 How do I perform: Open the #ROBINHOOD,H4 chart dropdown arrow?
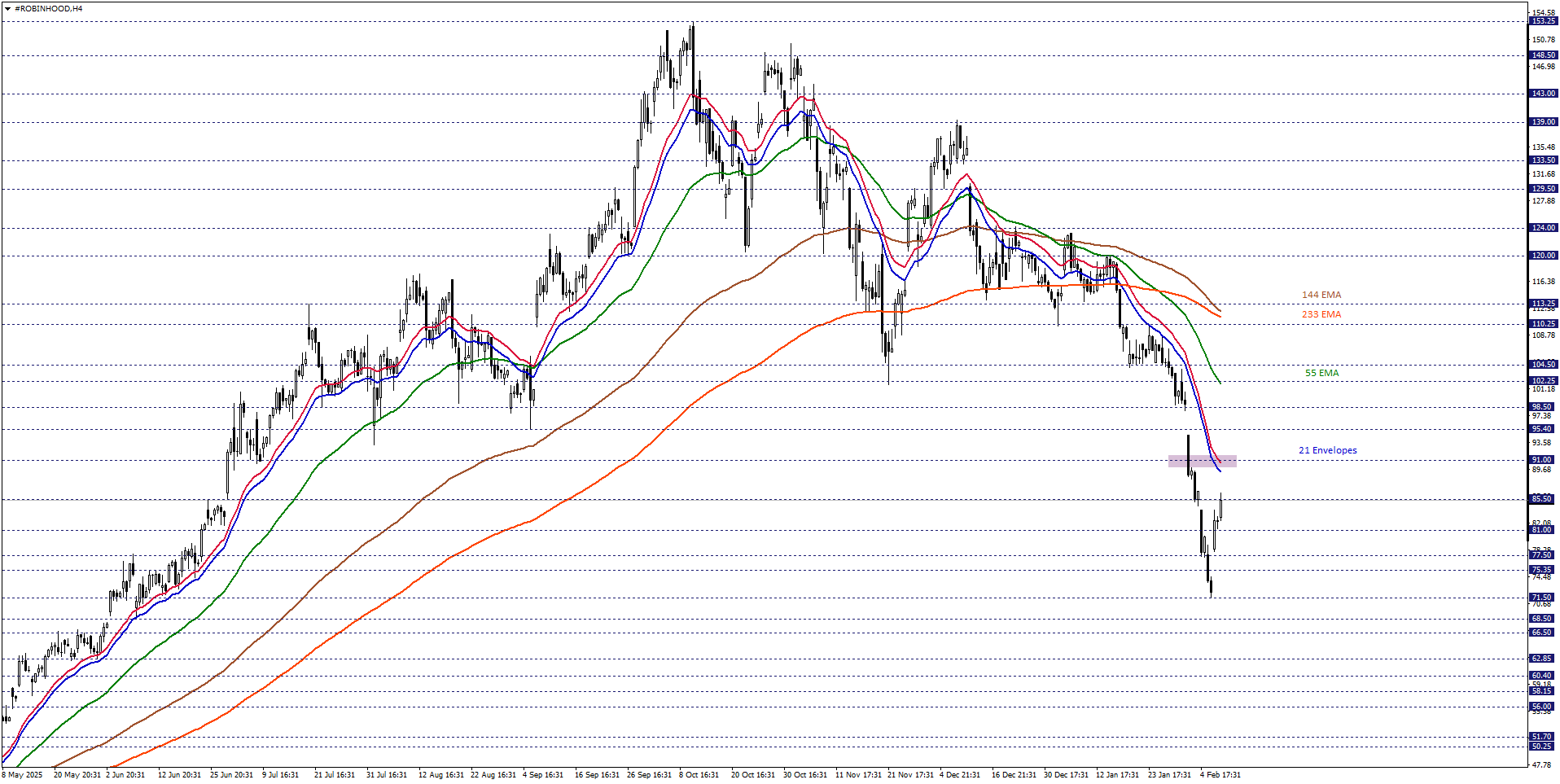7,9
